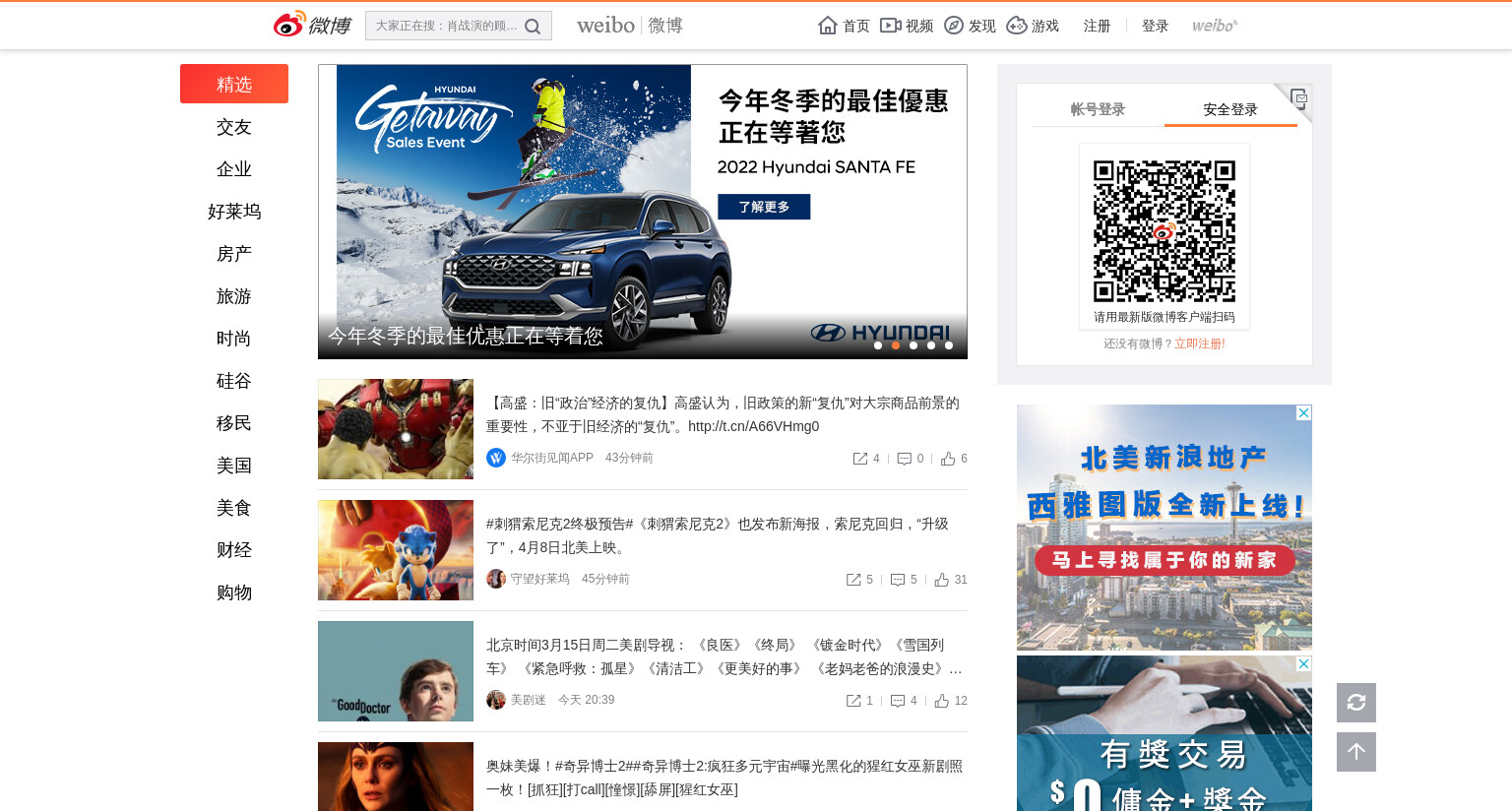Select the fourth carousel dot
This screenshot has height=811, width=1512.
coord(931,345)
